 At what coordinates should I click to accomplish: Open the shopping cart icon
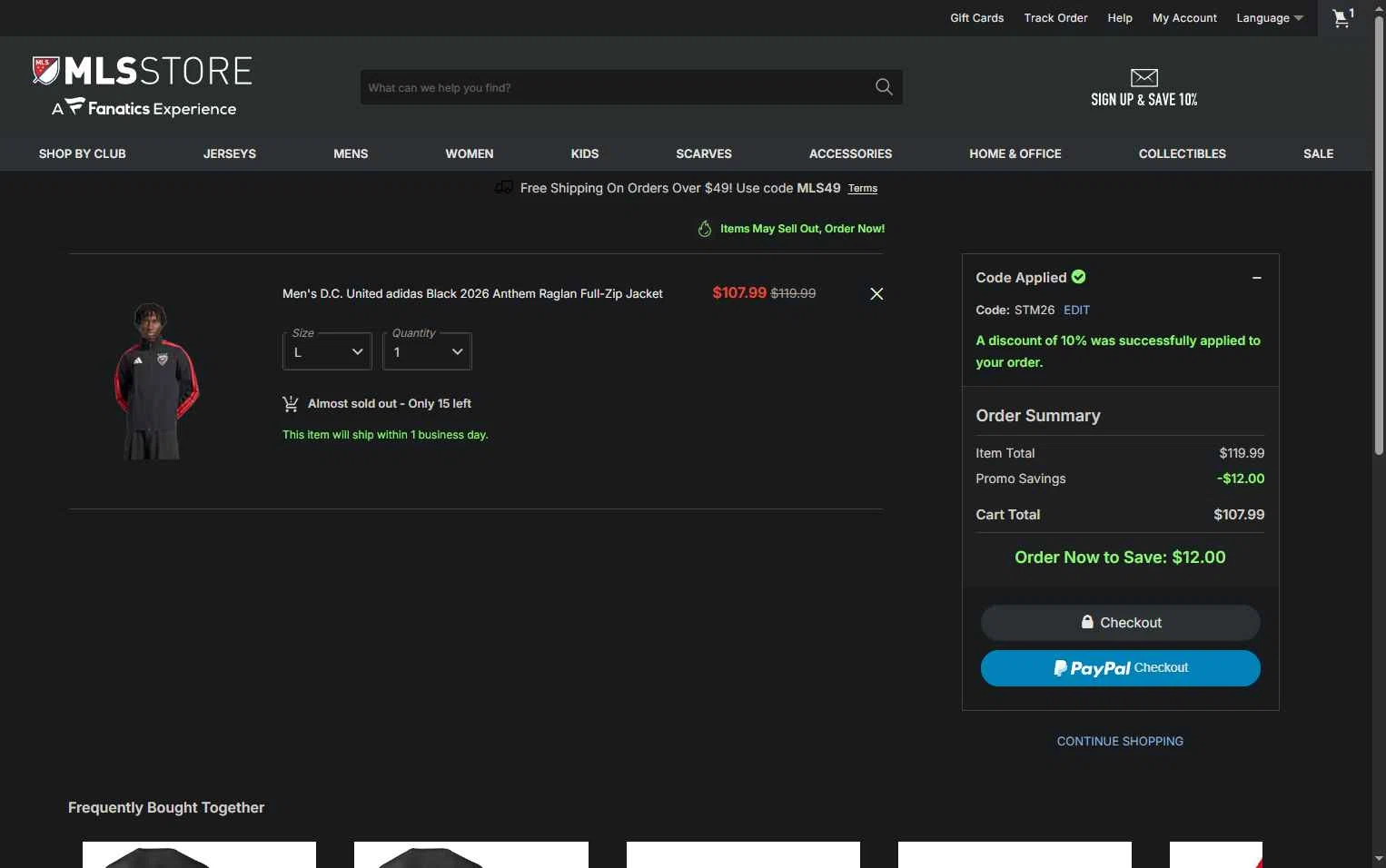1342,17
